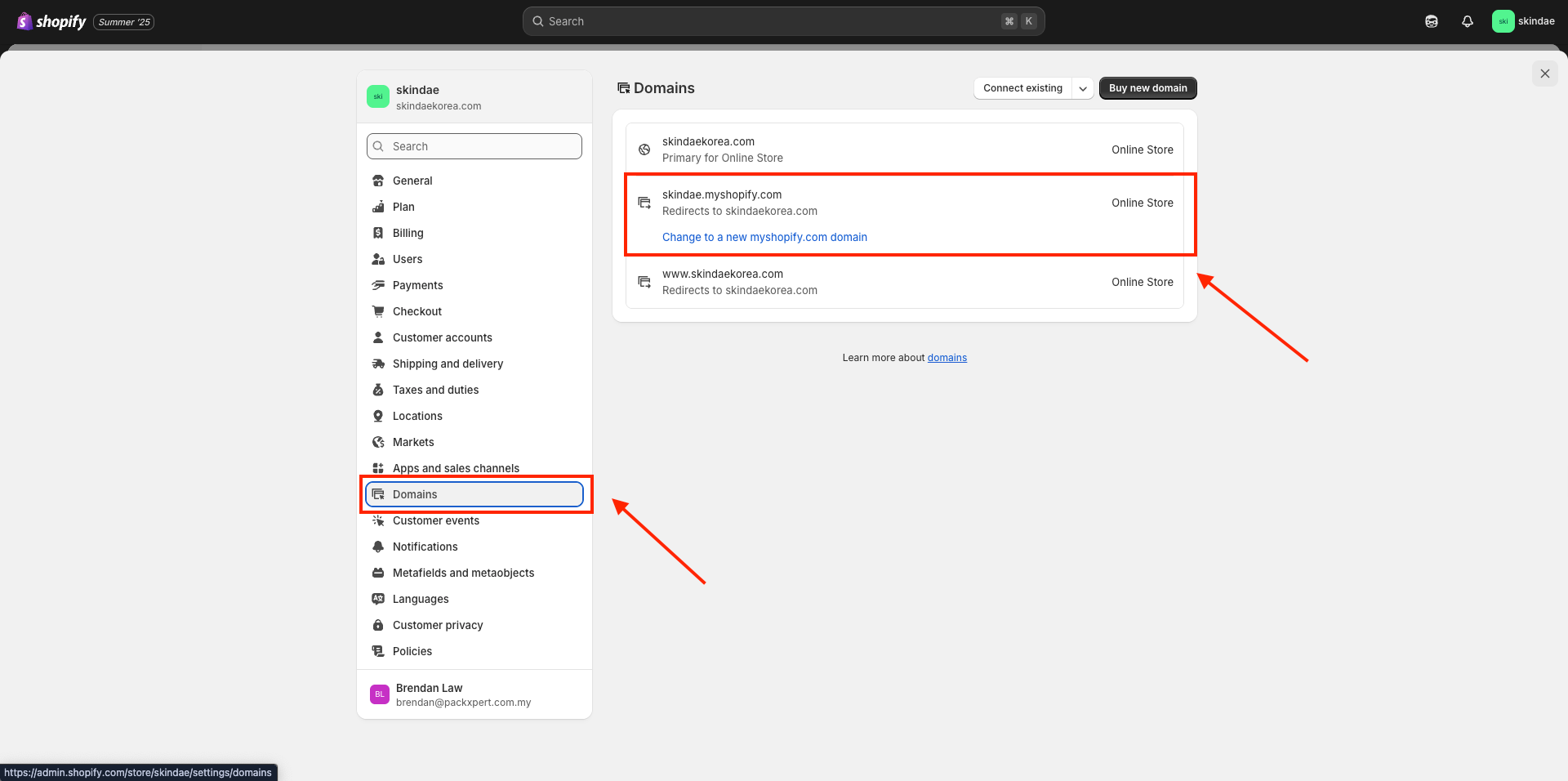Go to Customer accounts settings
The image size is (1568, 781).
point(474,337)
